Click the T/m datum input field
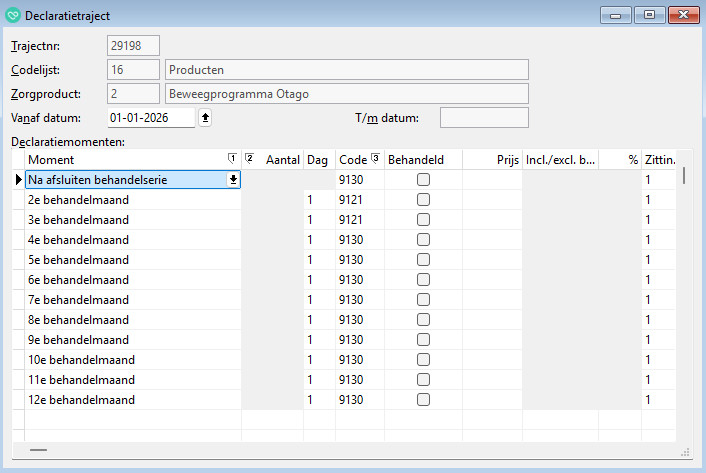The height and width of the screenshot is (473, 706). (x=484, y=118)
